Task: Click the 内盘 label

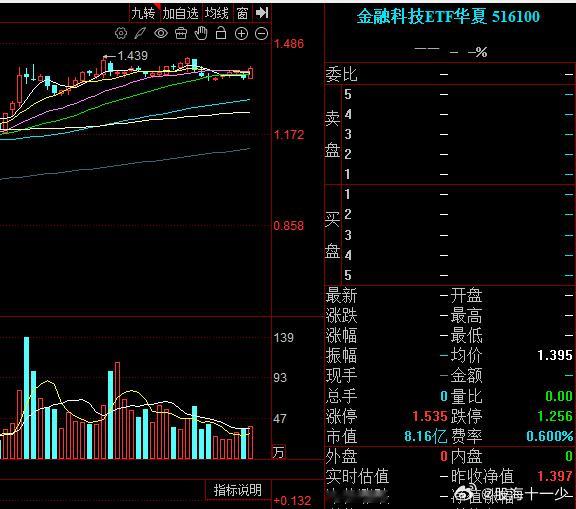Action: [x=466, y=456]
